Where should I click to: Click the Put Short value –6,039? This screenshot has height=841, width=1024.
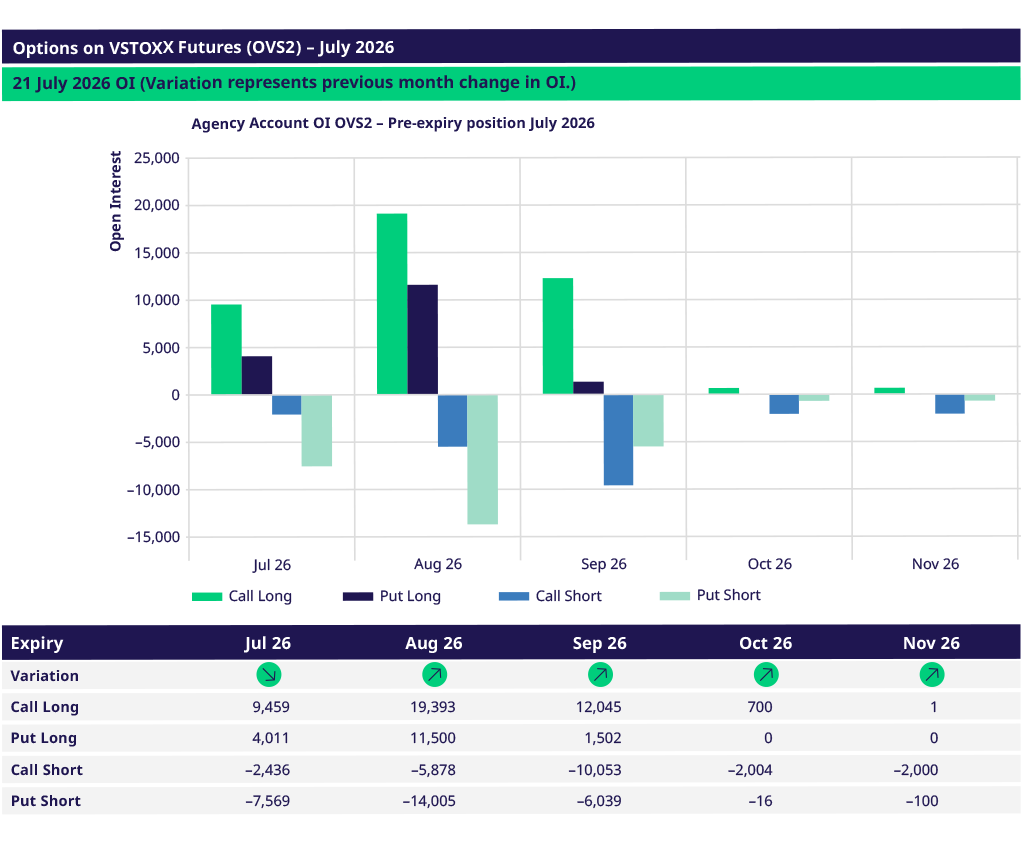(x=600, y=801)
